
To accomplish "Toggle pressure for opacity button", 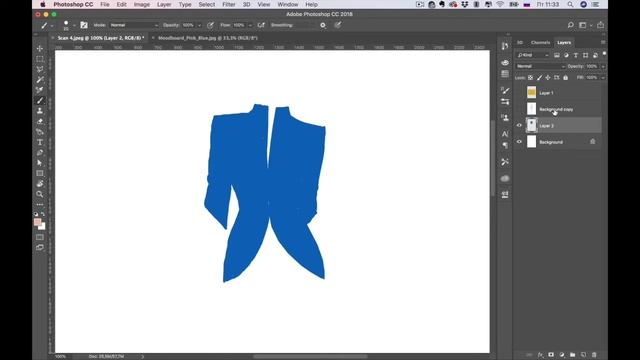I will 210,25.
